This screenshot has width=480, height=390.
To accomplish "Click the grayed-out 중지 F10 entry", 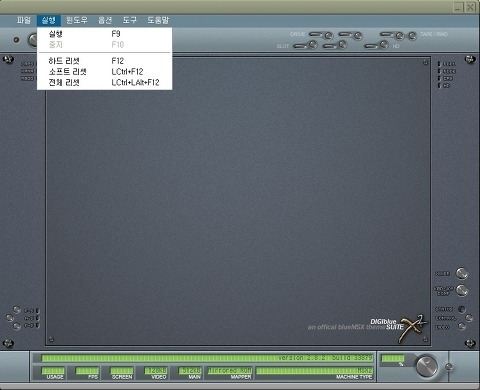I will pyautogui.click(x=105, y=44).
